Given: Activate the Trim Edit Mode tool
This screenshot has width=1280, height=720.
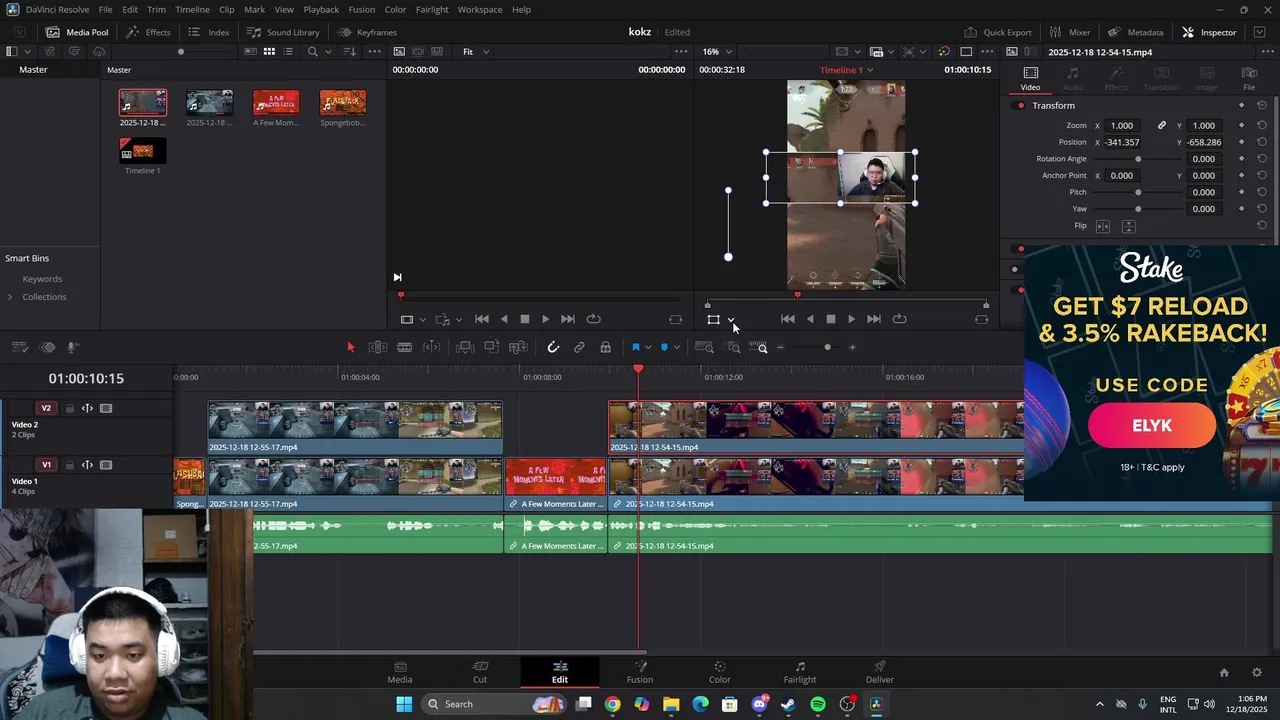Looking at the screenshot, I should coord(378,347).
